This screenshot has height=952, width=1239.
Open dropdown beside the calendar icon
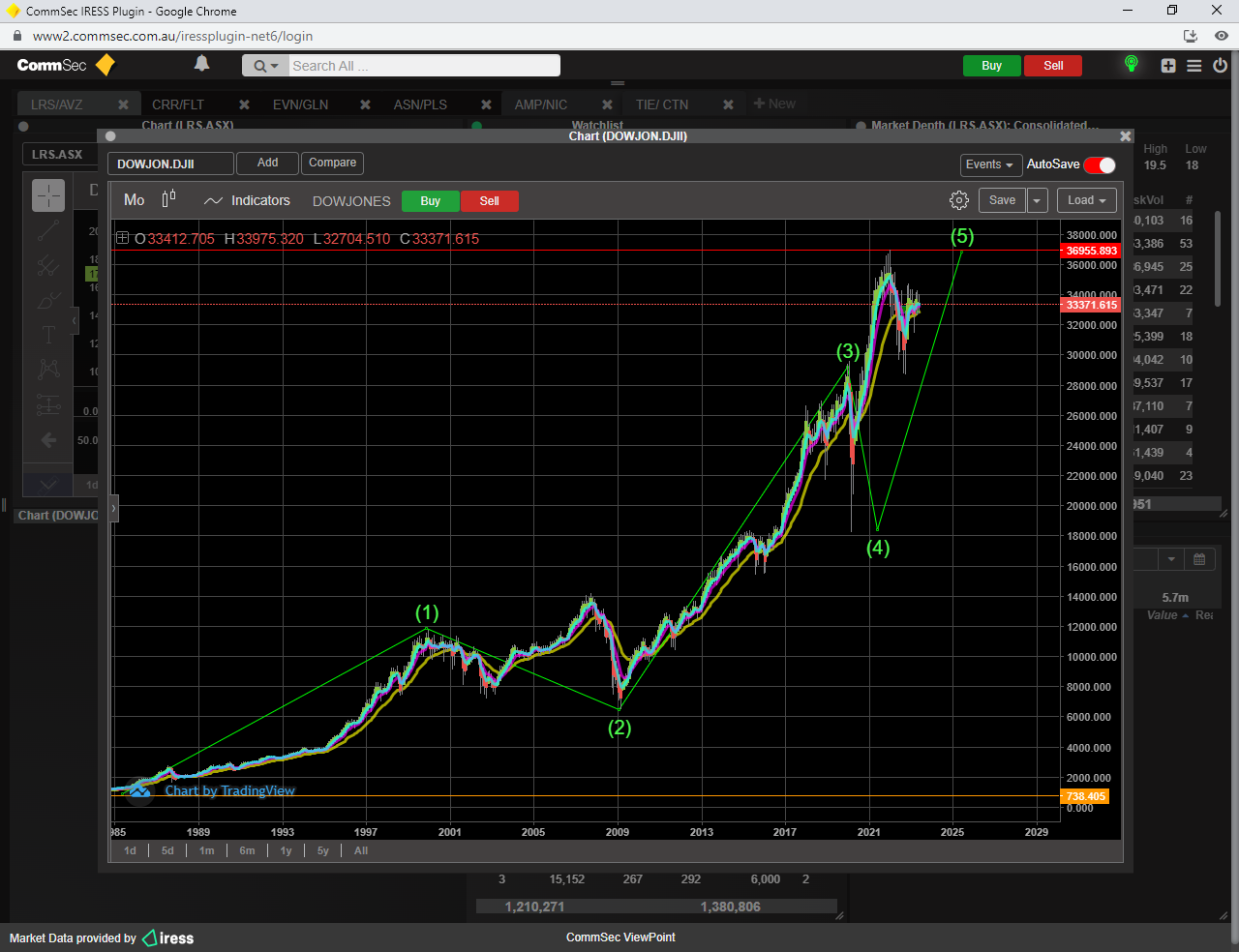[x=1171, y=559]
